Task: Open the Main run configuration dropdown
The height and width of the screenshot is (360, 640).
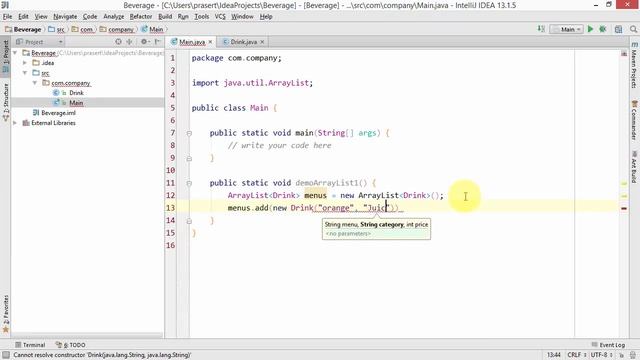Action: click(566, 29)
